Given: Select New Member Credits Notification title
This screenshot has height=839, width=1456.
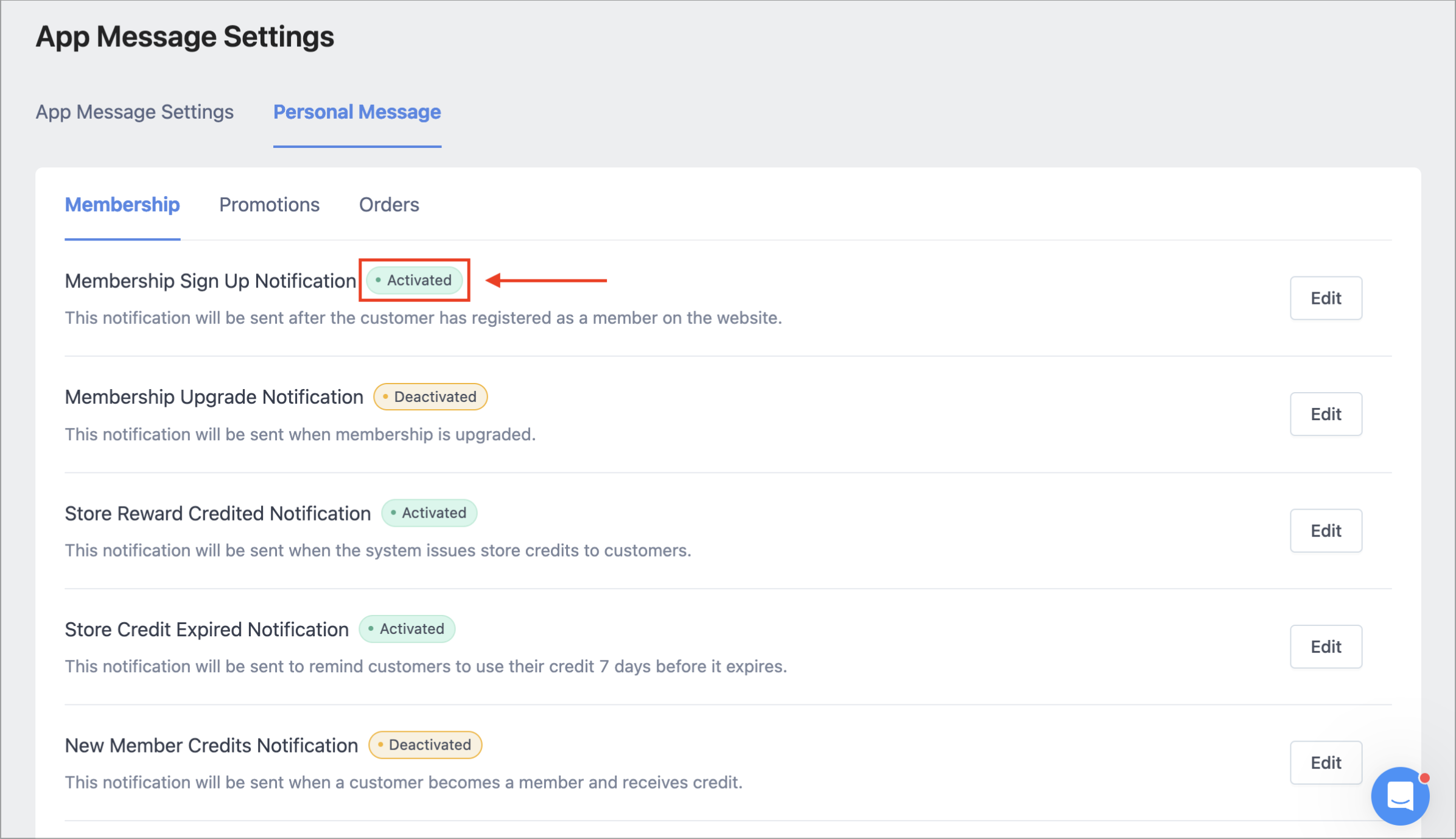Looking at the screenshot, I should coord(212,746).
